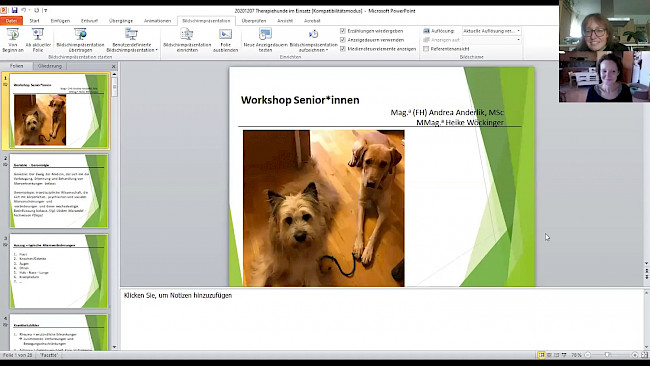Enable Referentenansicht checkbox

pos(426,48)
